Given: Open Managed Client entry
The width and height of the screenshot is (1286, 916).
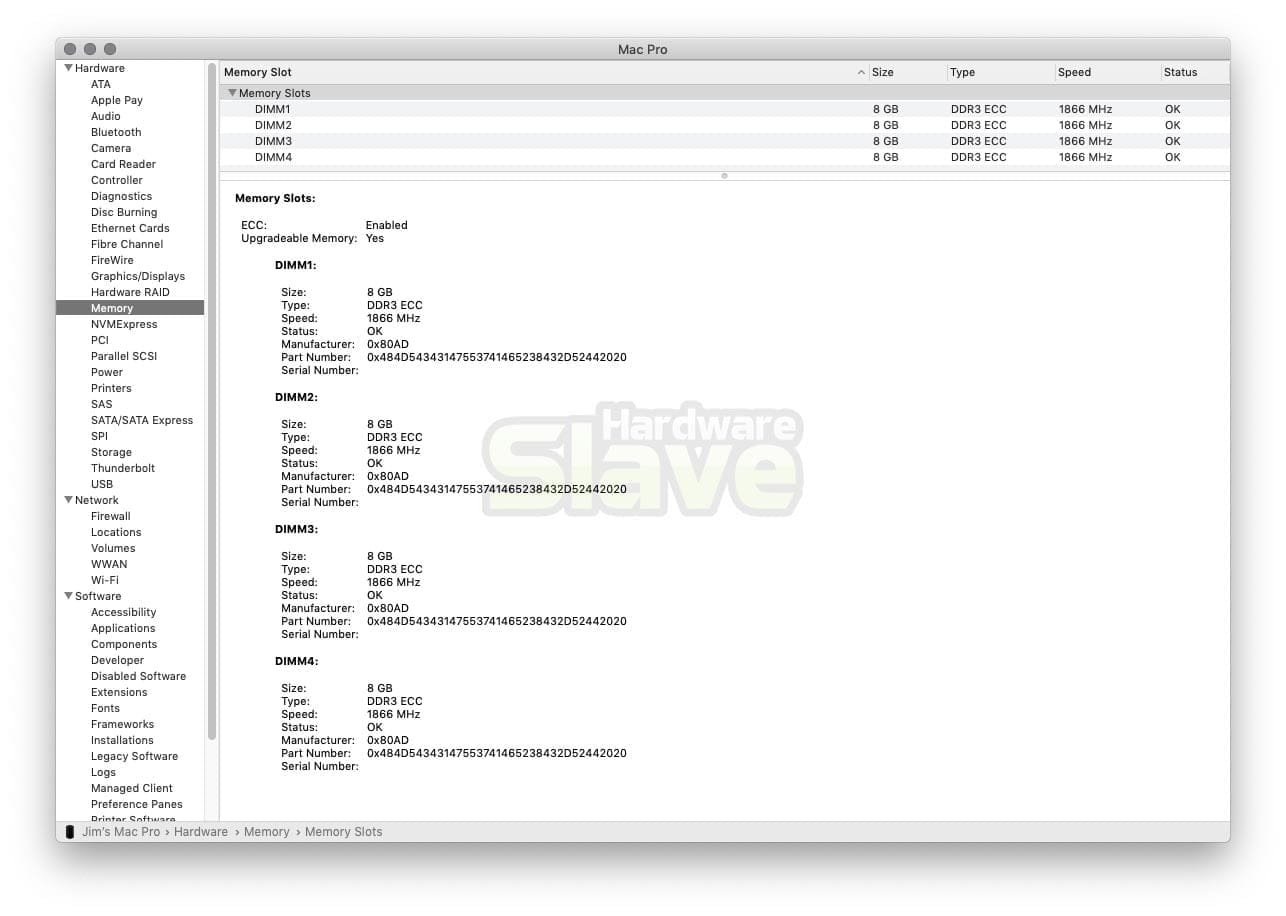Looking at the screenshot, I should (132, 788).
